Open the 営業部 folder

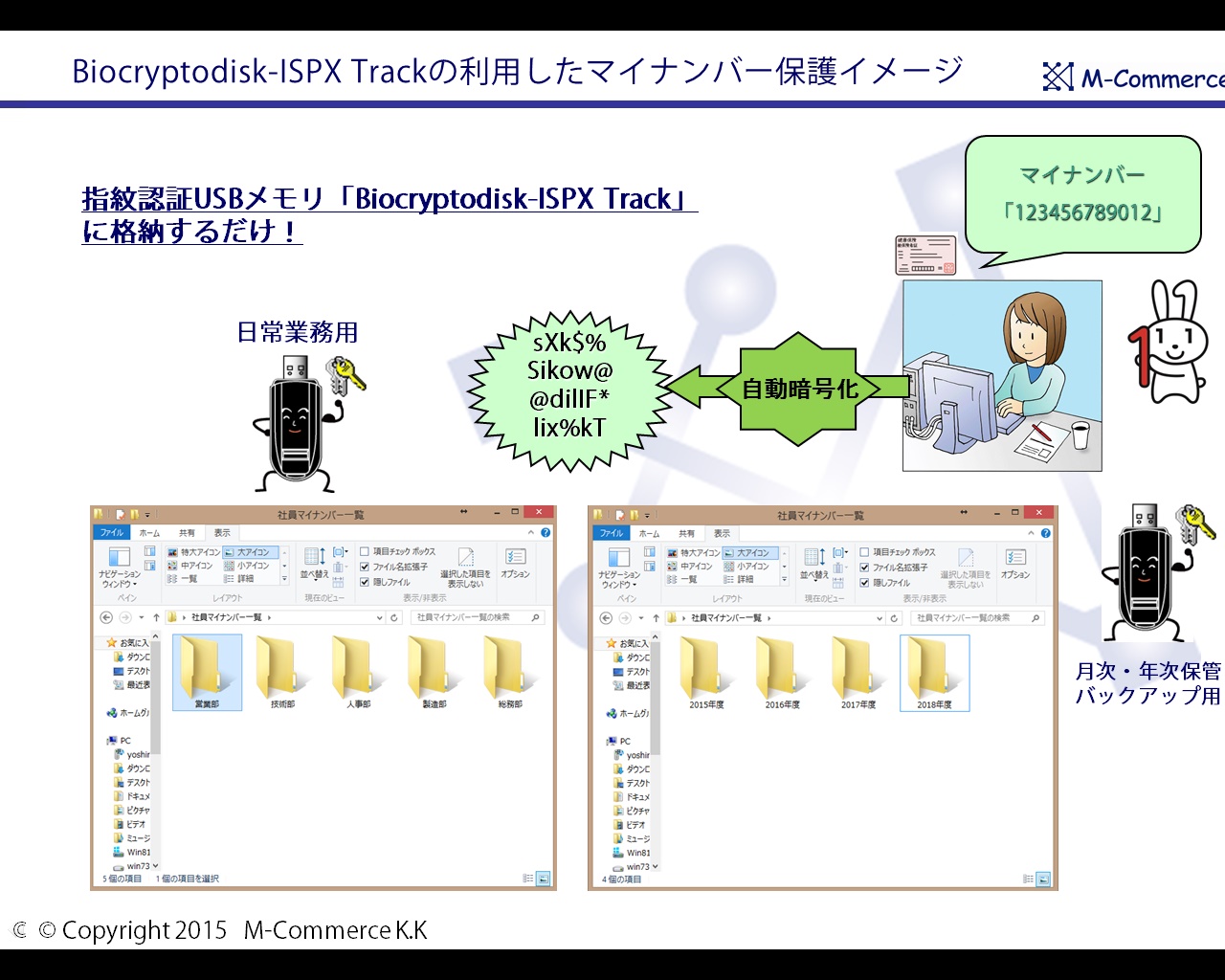point(207,672)
